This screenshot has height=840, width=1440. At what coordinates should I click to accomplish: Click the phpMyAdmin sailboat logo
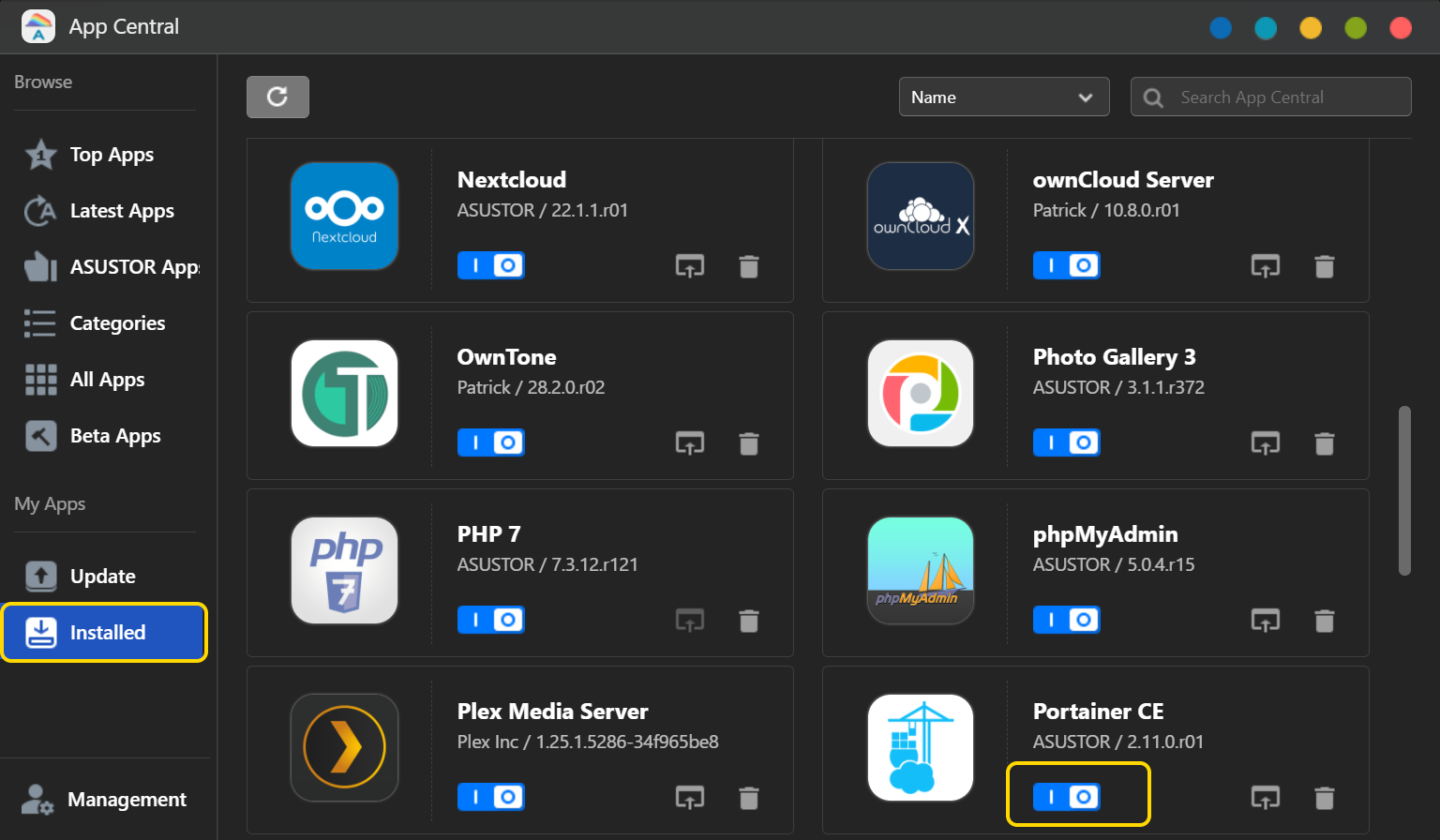(921, 570)
